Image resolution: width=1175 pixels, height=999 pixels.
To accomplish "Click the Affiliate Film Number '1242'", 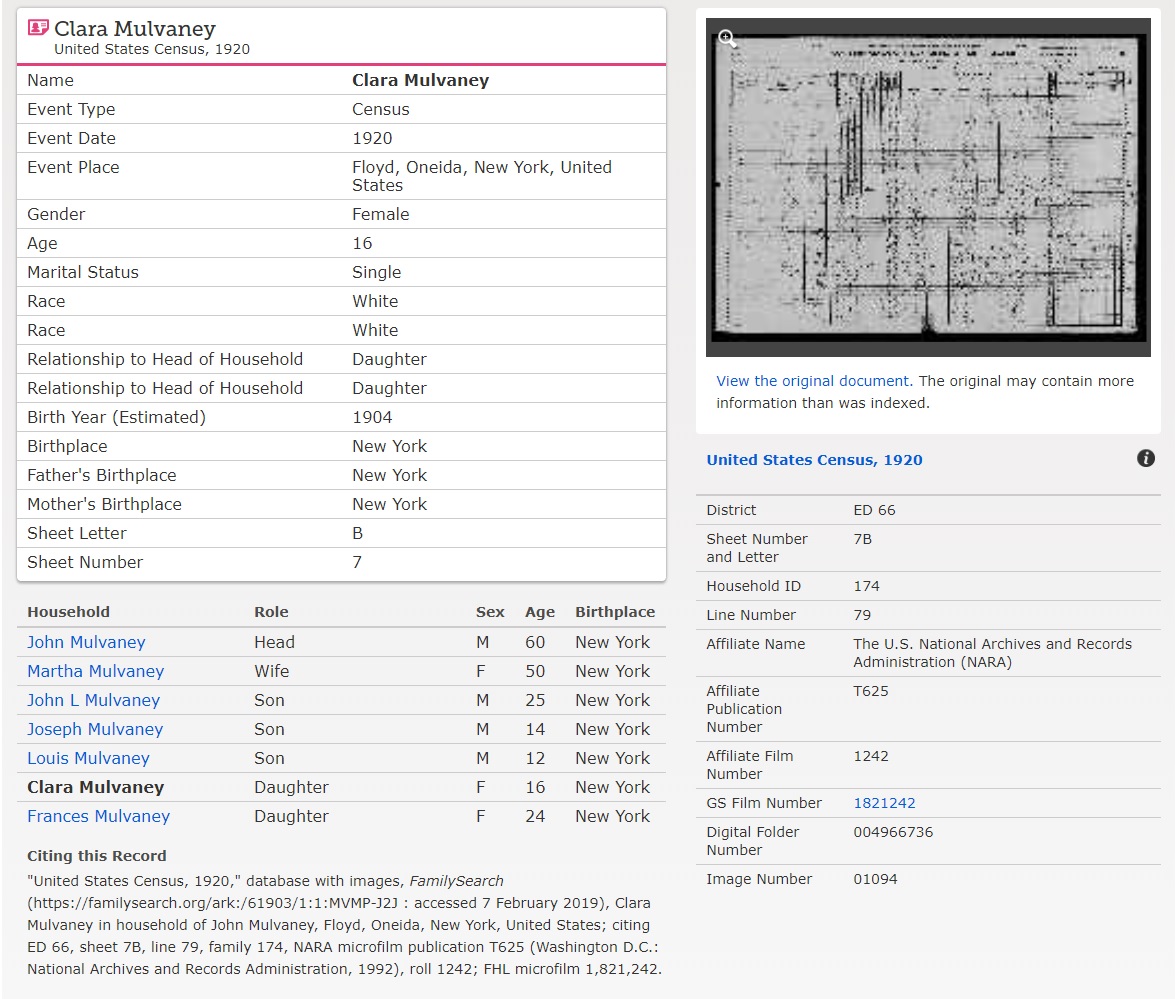I will [x=870, y=756].
